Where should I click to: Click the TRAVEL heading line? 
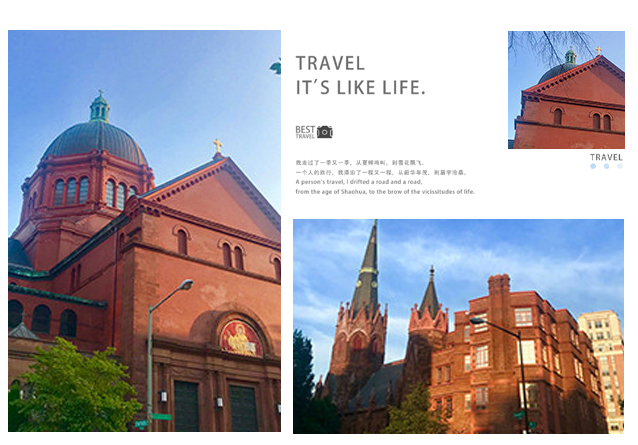pyautogui.click(x=330, y=63)
